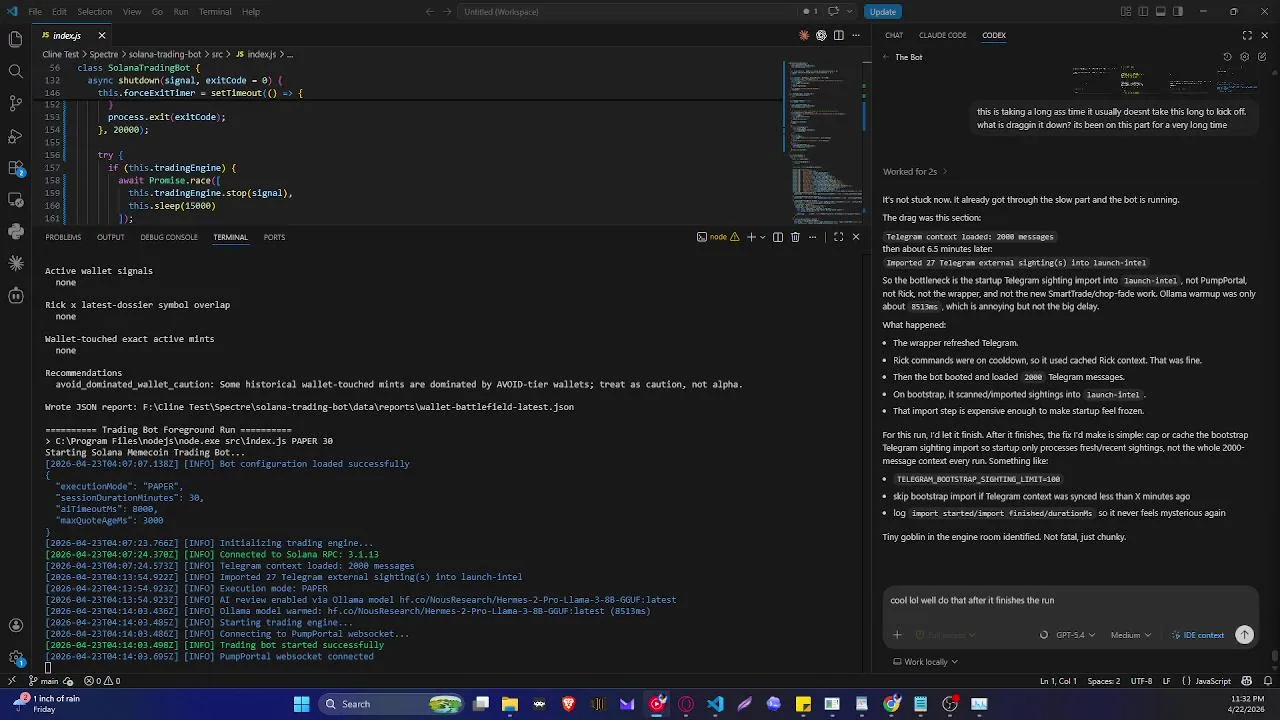Switch to the Claude Code tab
Image resolution: width=1280 pixels, height=720 pixels.
pyautogui.click(x=943, y=35)
